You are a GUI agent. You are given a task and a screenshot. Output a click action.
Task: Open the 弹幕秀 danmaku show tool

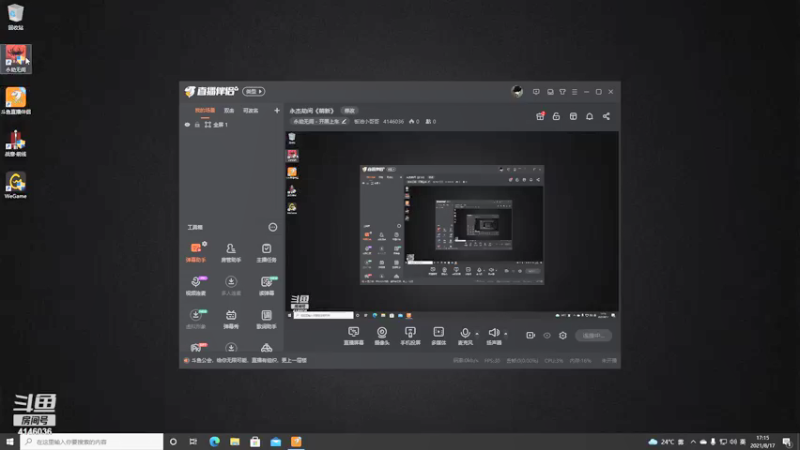[x=231, y=319]
